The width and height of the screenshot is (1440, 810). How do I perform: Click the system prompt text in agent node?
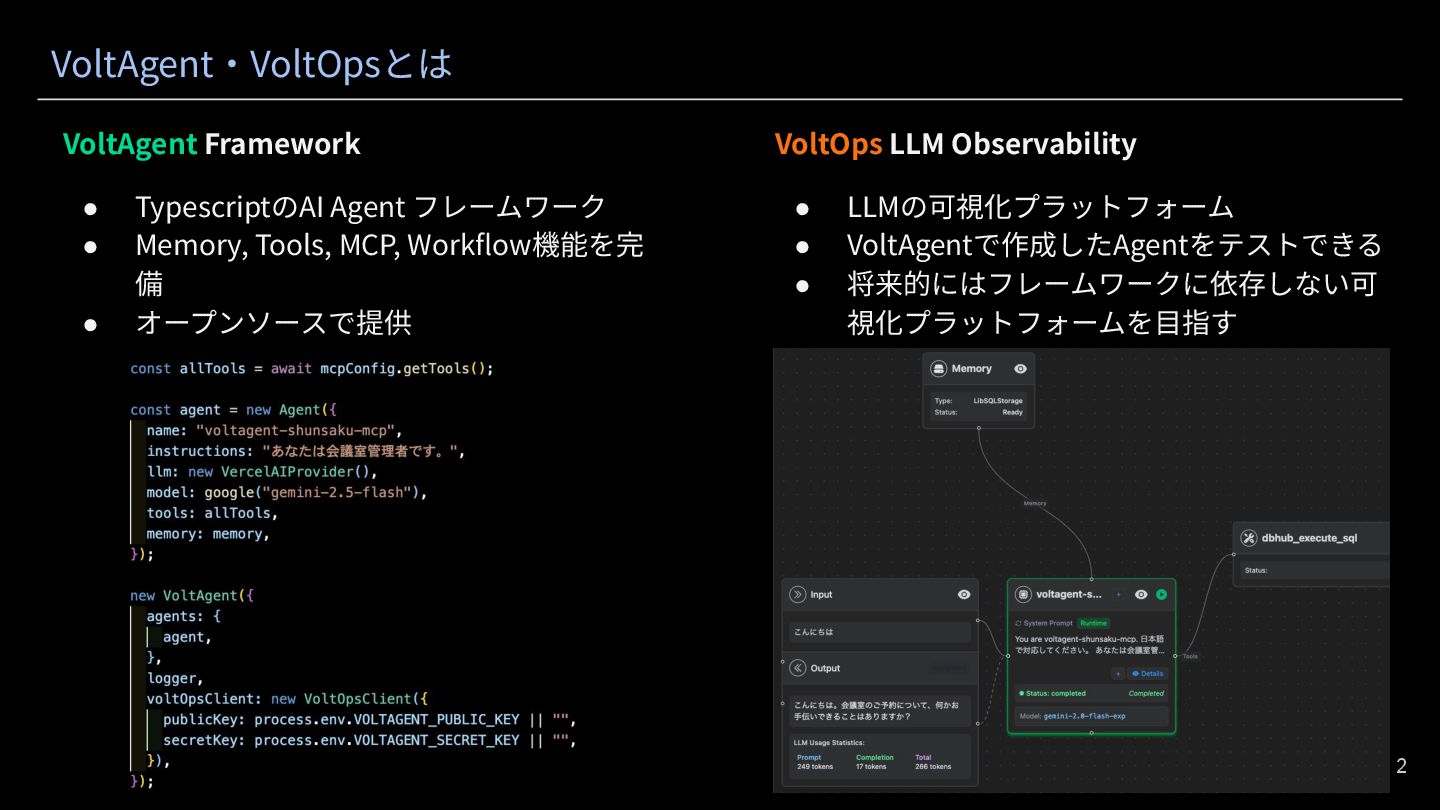coord(1090,644)
